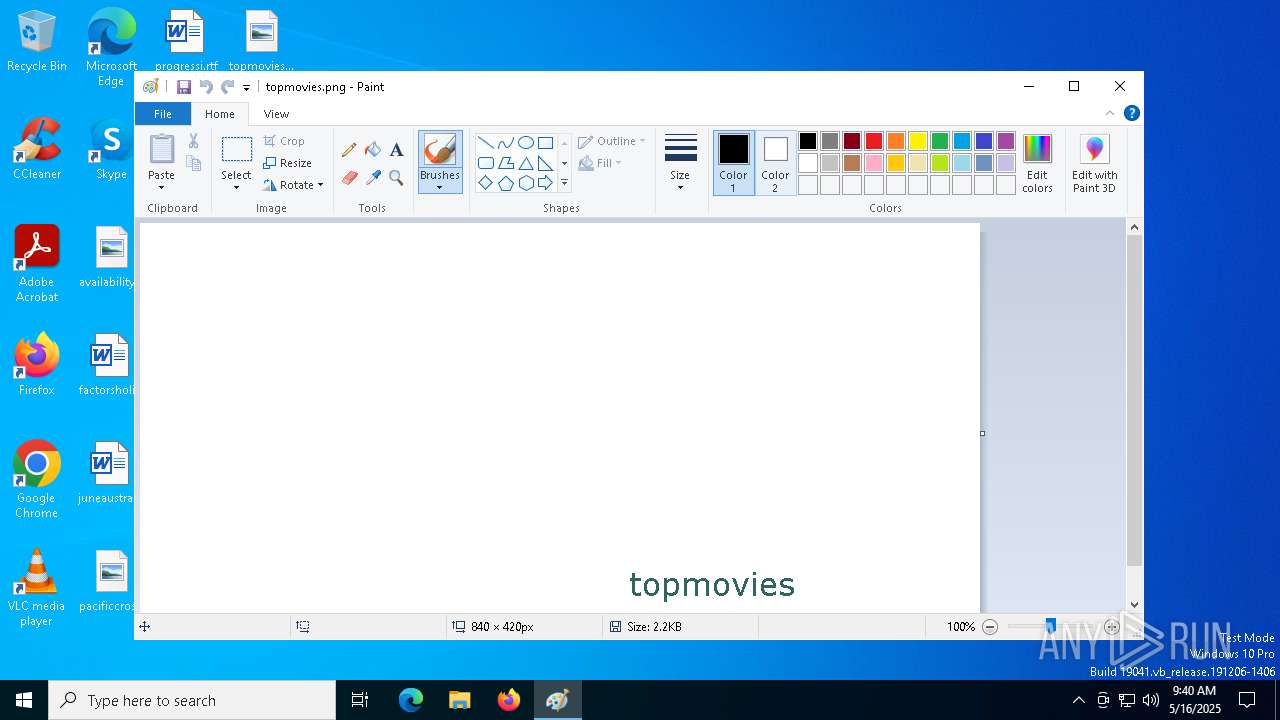Click the Save icon in quick access toolbar
Screen dimensions: 1280x720
[184, 87]
